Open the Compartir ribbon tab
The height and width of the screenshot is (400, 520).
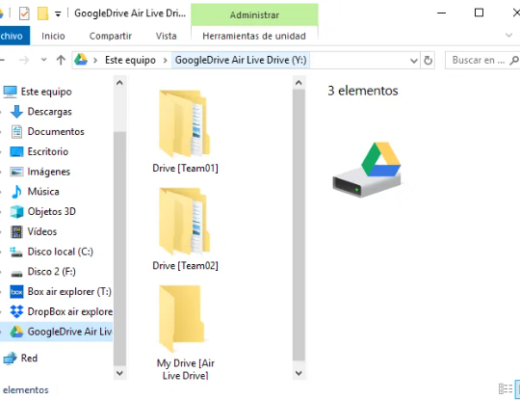pos(110,36)
